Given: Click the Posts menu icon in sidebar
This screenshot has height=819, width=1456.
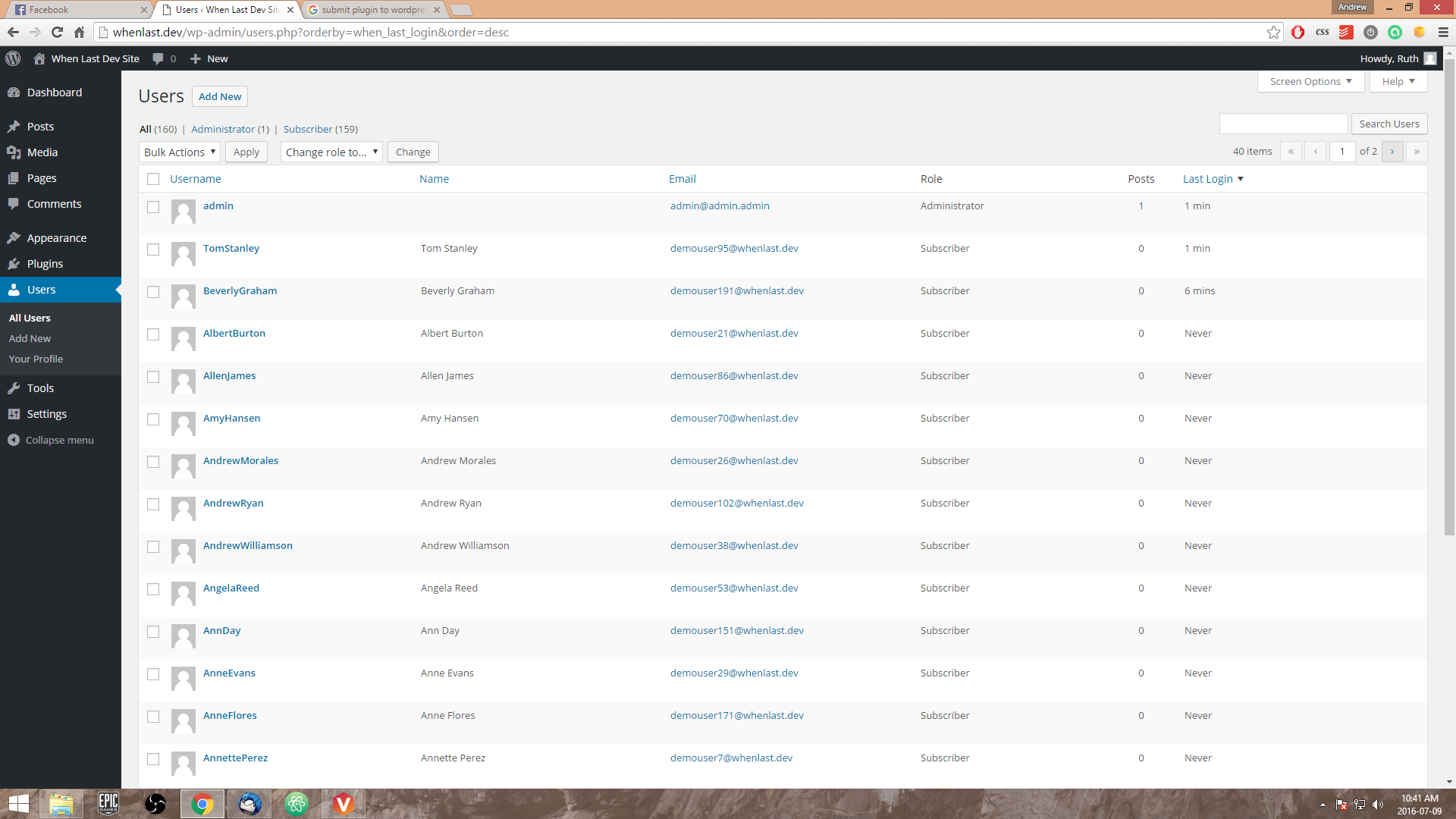Looking at the screenshot, I should pos(14,125).
